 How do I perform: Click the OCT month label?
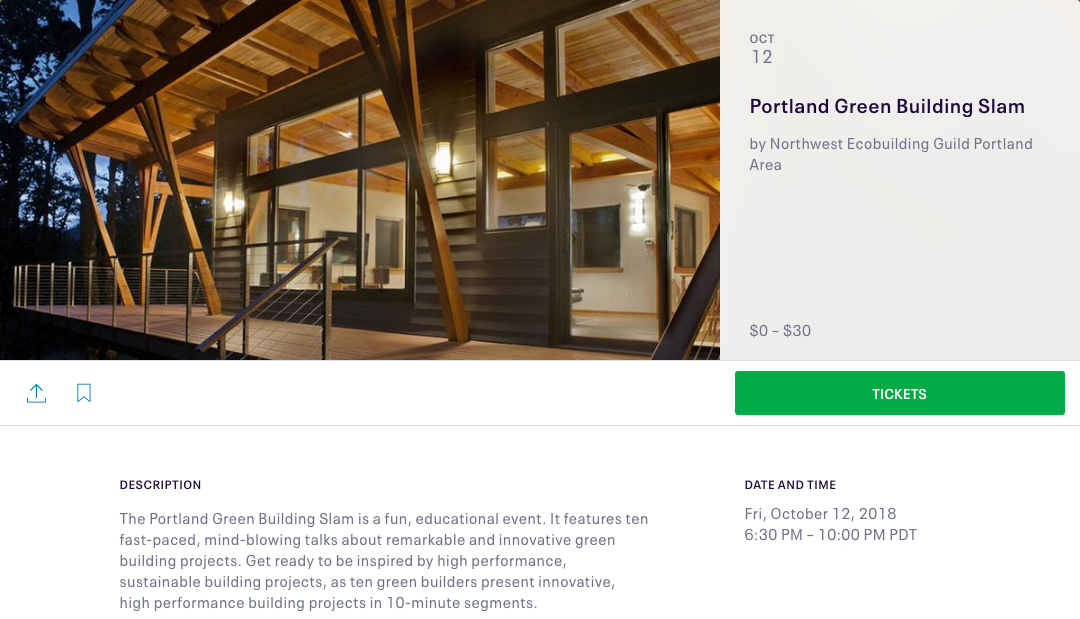pos(762,39)
